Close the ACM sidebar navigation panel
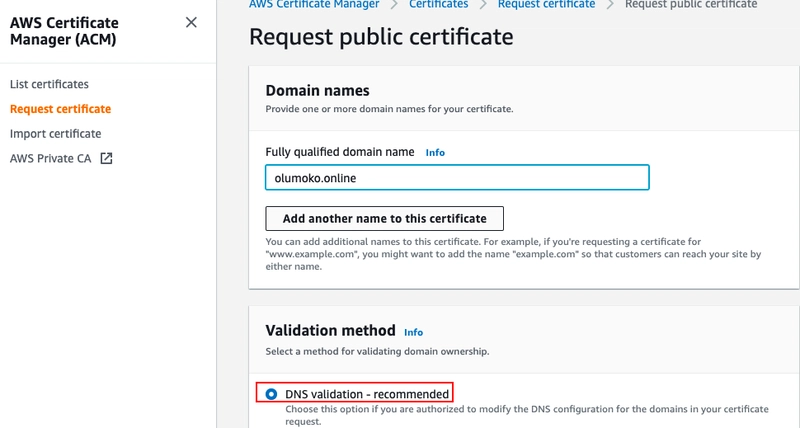The width and height of the screenshot is (800, 428). click(x=191, y=22)
